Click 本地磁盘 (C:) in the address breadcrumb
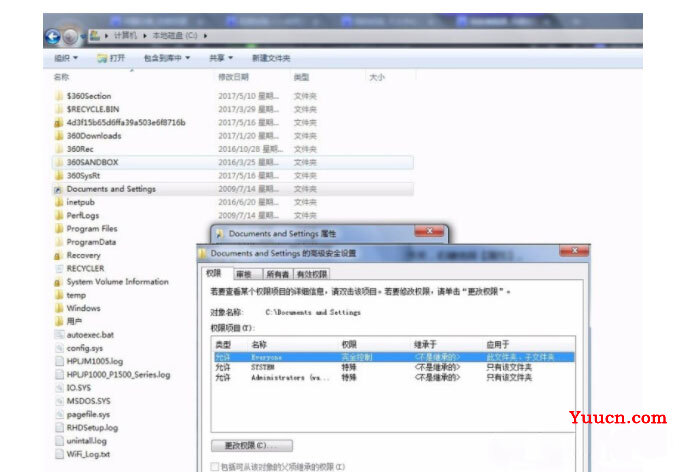Viewport: 679px width, 472px height. tap(175, 36)
